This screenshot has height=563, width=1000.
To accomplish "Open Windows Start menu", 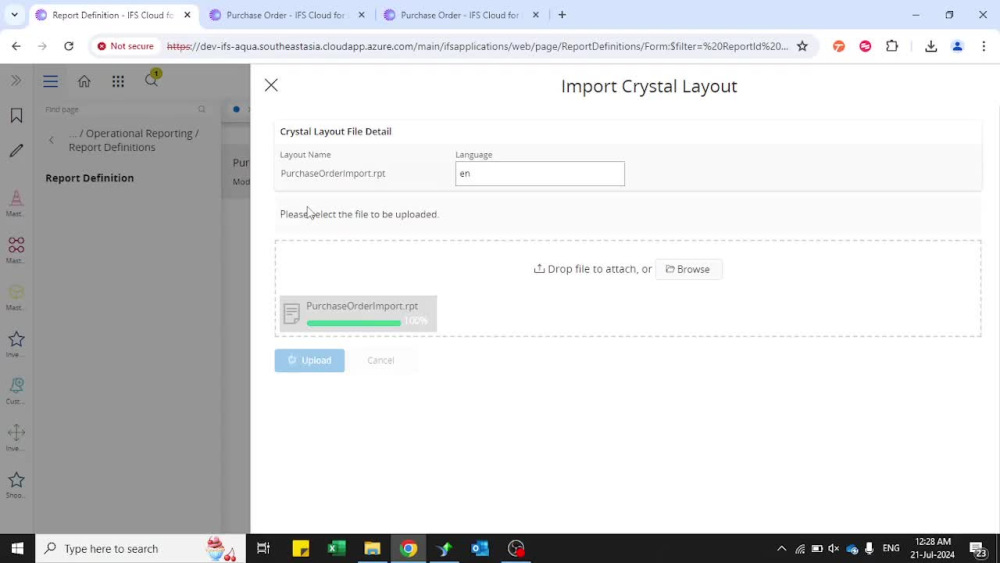I will coord(17,548).
